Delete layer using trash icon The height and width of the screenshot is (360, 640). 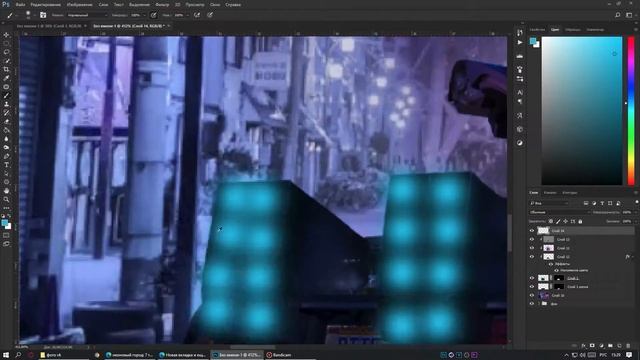pos(628,346)
